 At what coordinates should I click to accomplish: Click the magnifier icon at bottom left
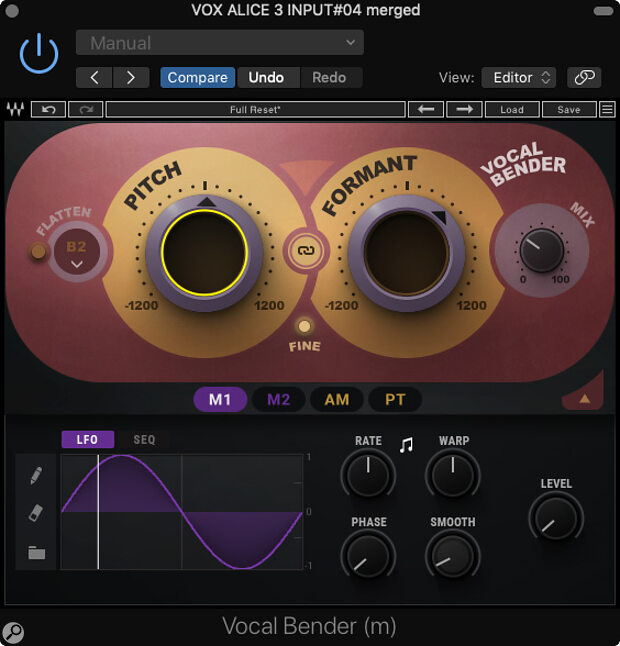[13, 632]
